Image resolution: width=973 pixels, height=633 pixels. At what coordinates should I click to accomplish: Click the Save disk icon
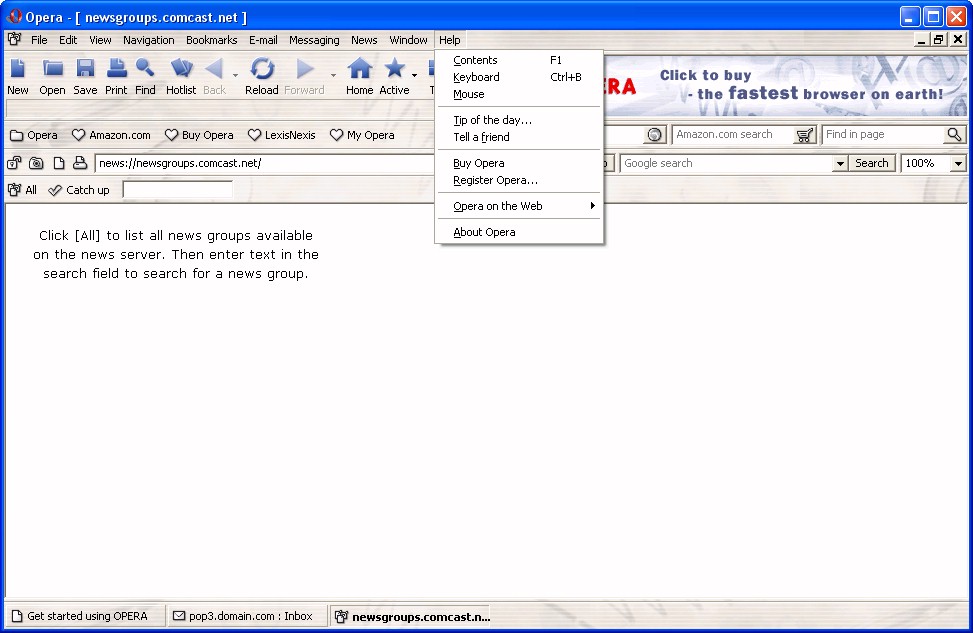pyautogui.click(x=85, y=69)
